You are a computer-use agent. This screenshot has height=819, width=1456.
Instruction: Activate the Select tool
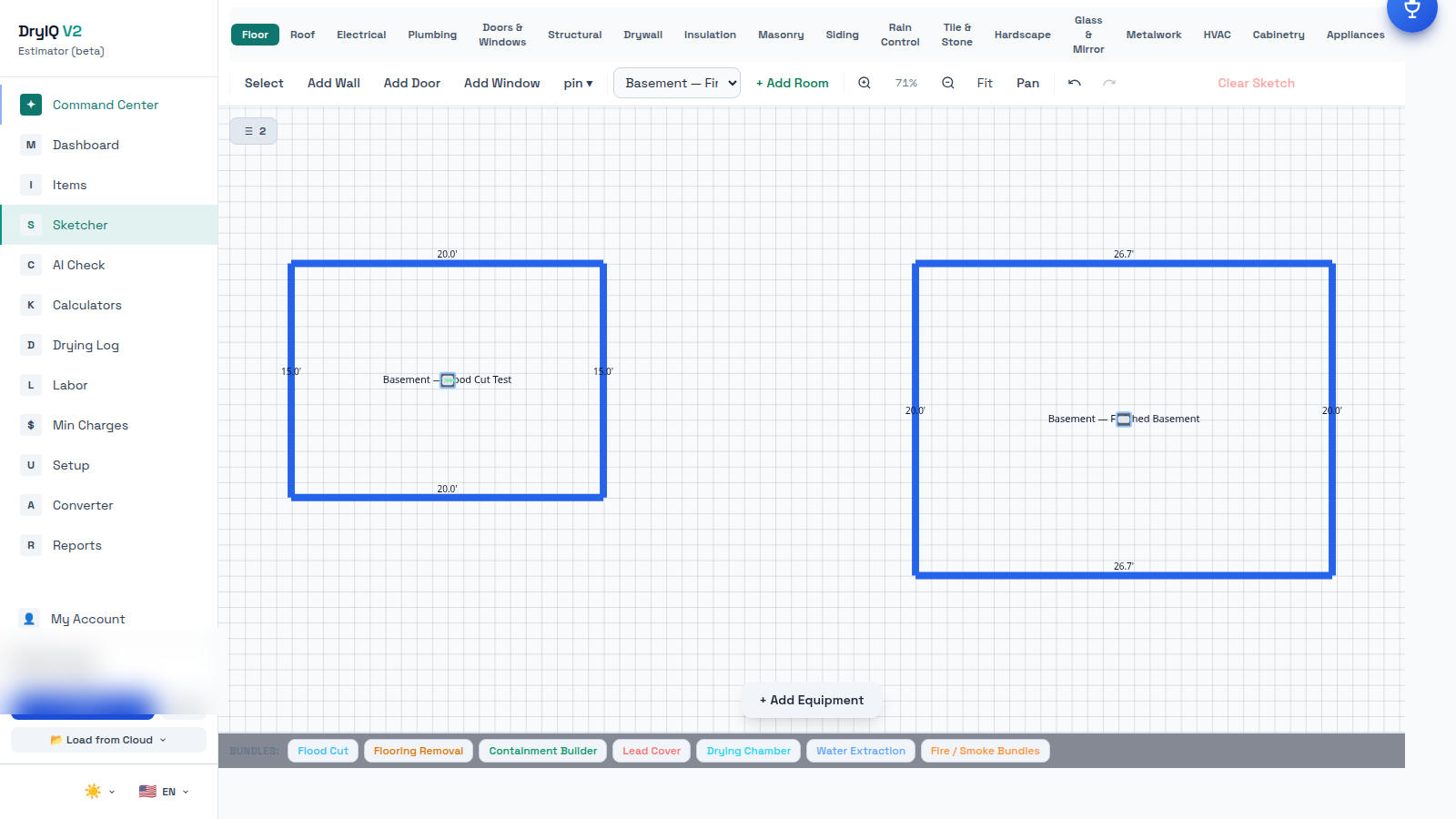264,83
